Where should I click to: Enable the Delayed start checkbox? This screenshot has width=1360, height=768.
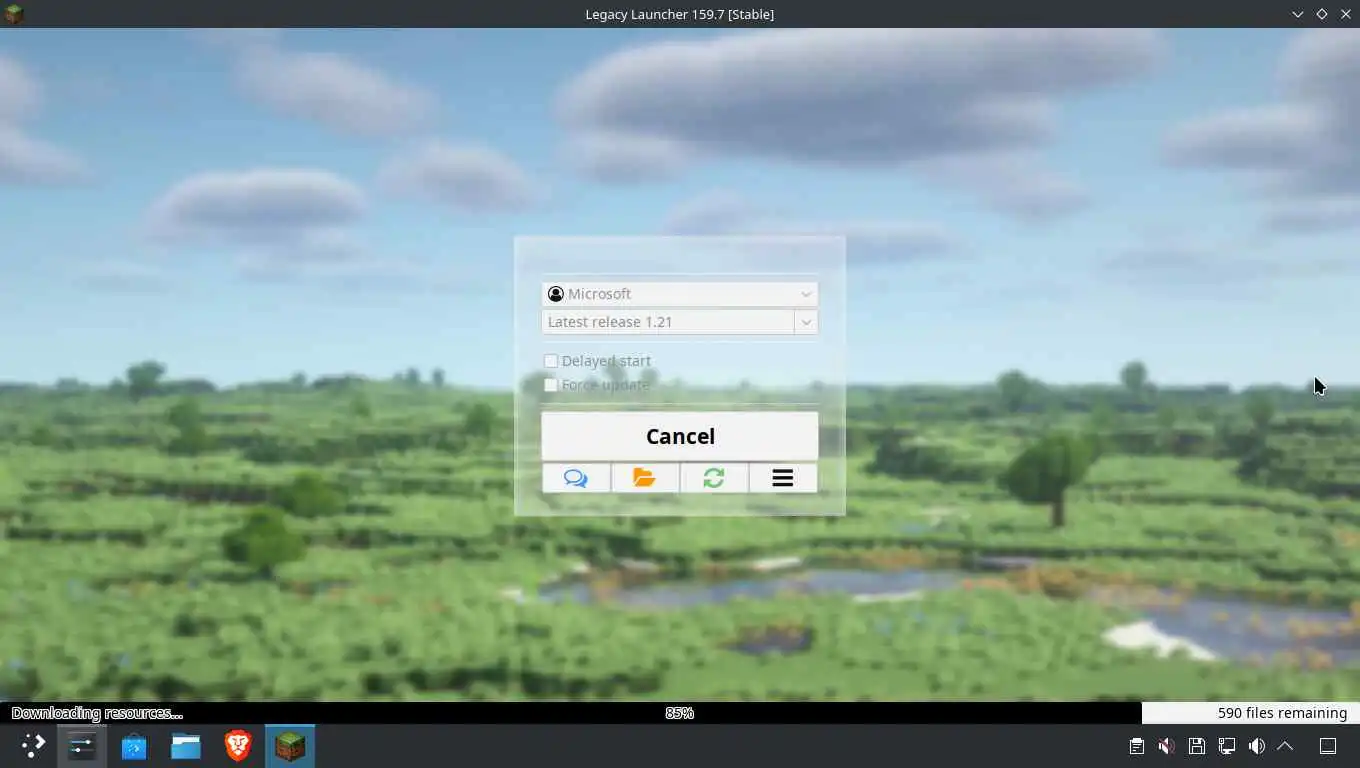(x=551, y=361)
